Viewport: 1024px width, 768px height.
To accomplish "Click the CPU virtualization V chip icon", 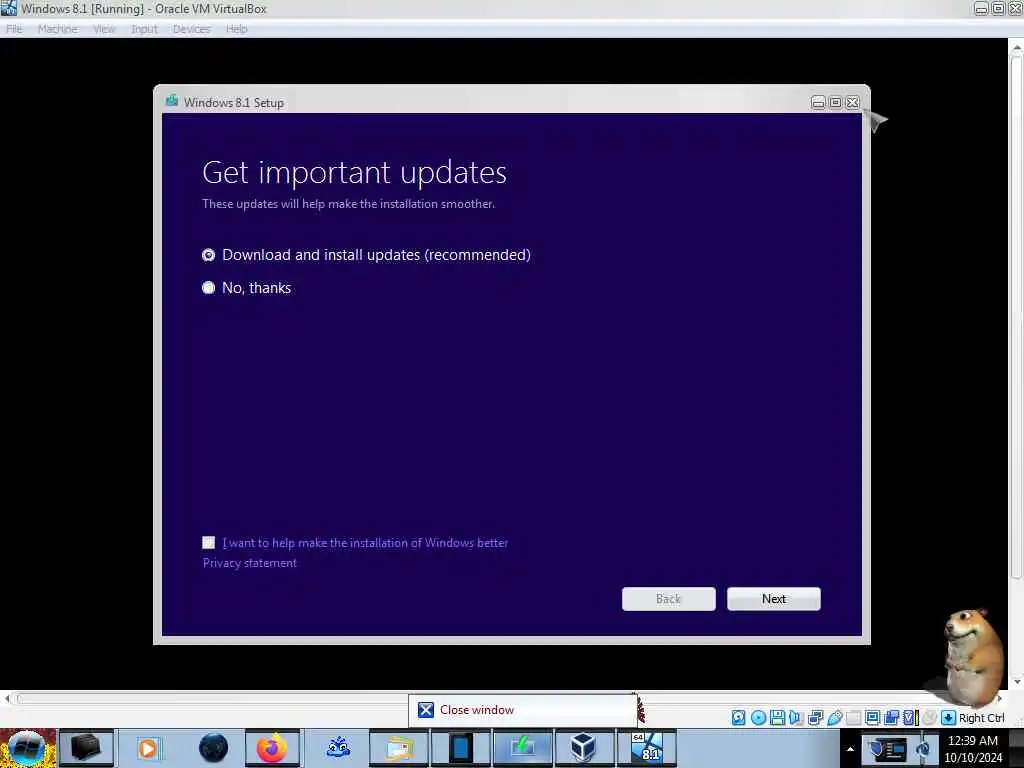I will click(909, 718).
